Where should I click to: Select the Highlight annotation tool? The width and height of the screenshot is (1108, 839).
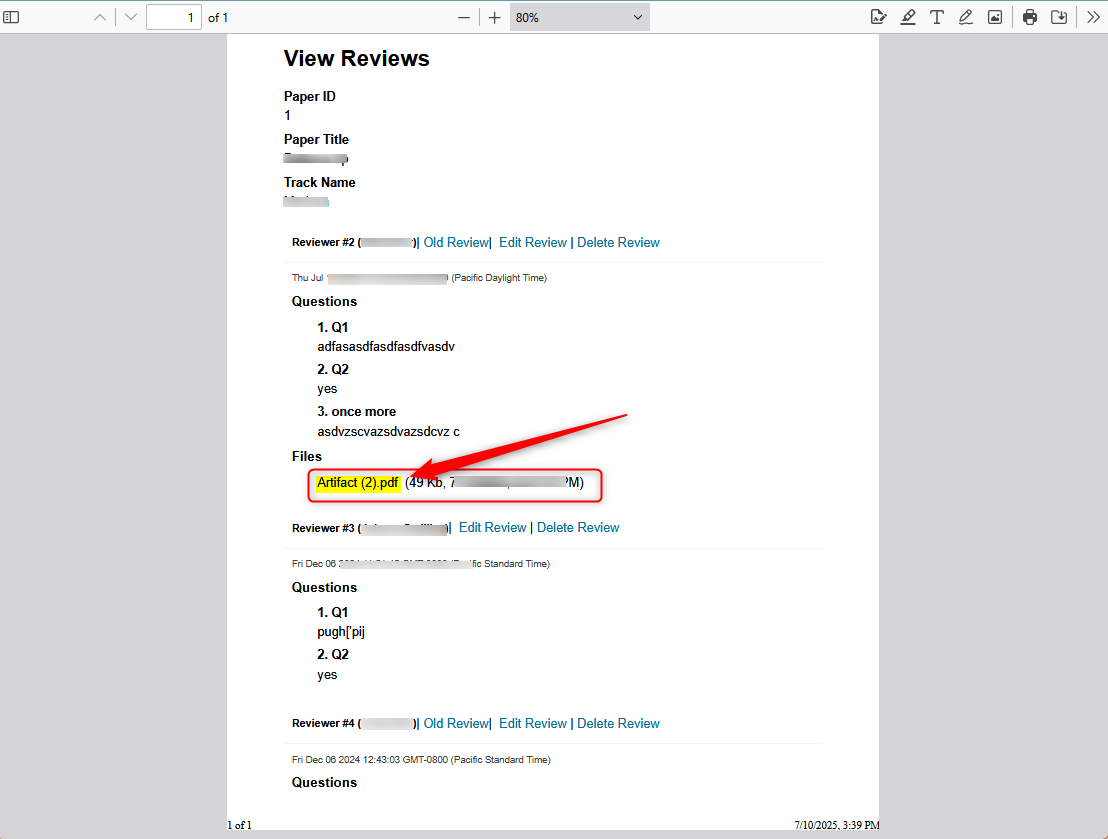[908, 16]
